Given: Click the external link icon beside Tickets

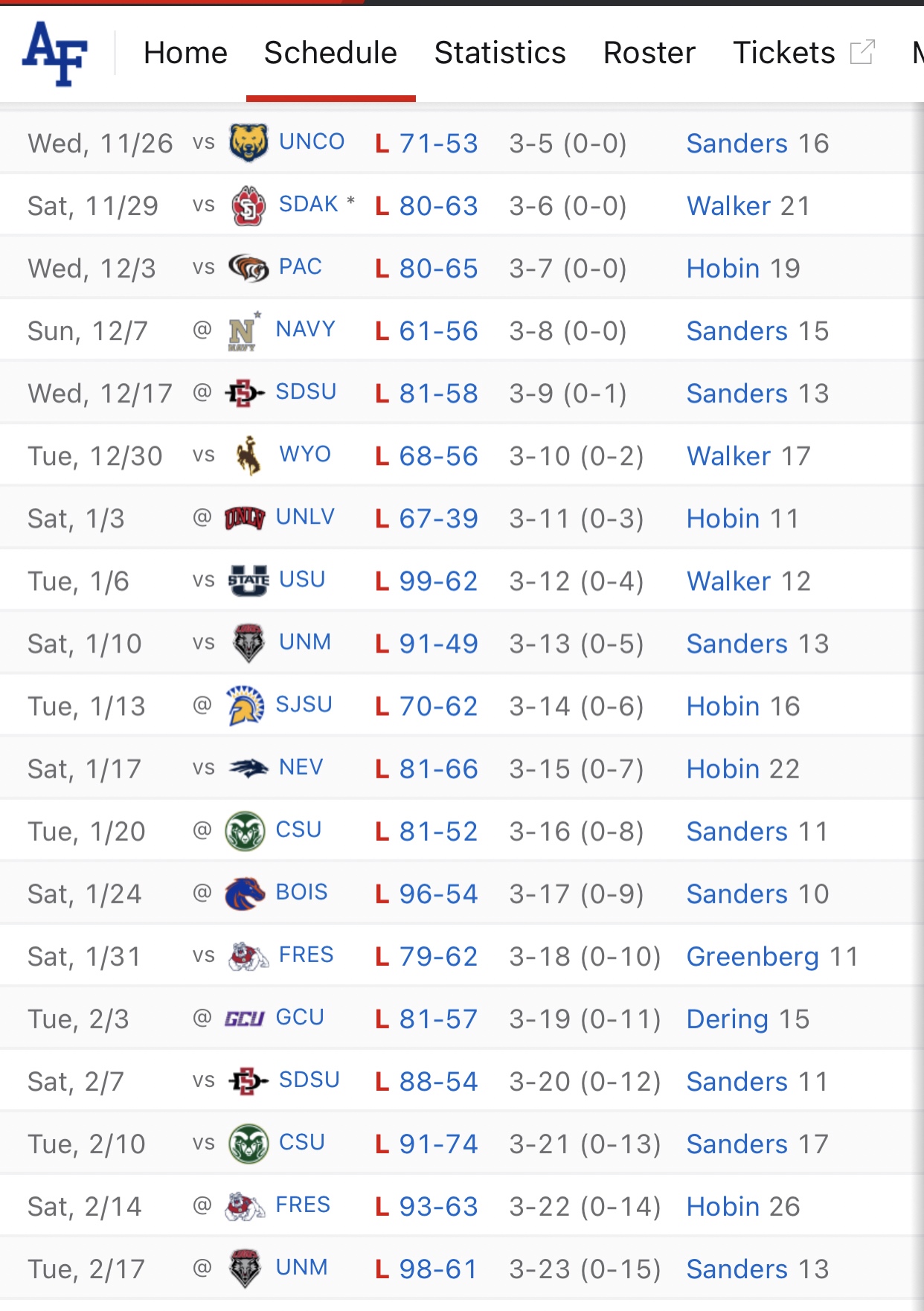Looking at the screenshot, I should [862, 53].
